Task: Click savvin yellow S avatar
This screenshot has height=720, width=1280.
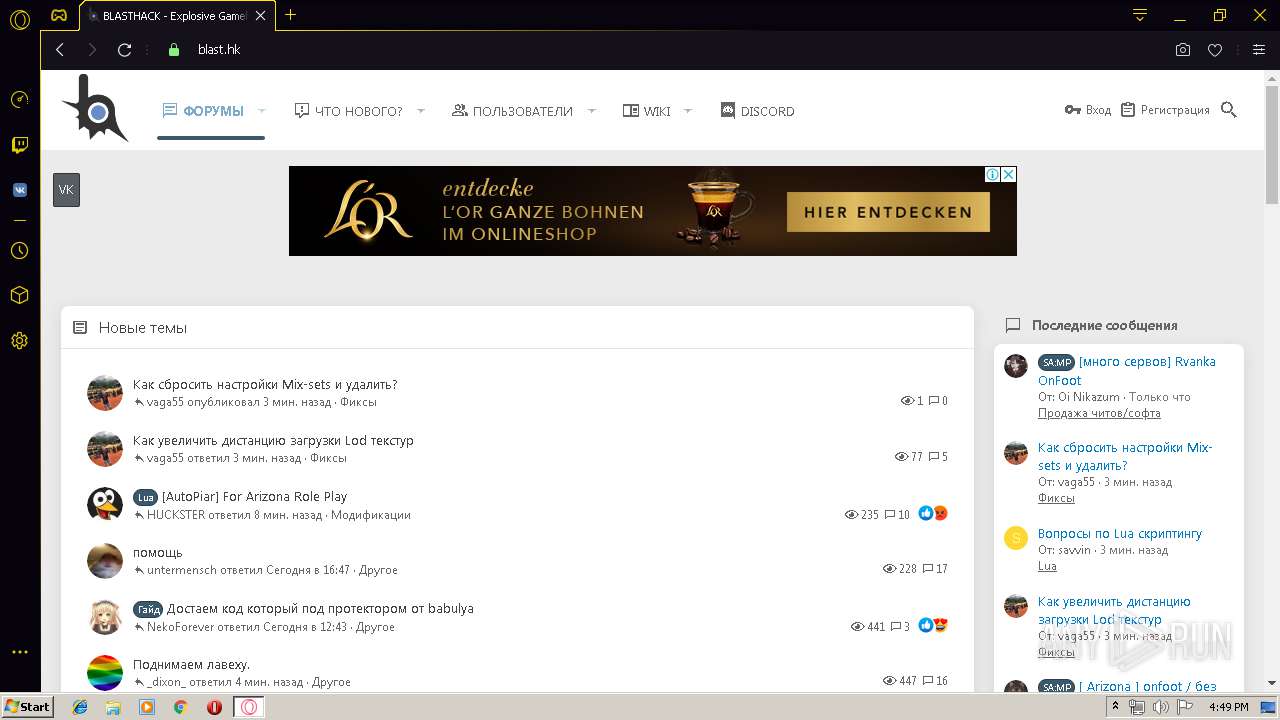Action: click(1016, 538)
